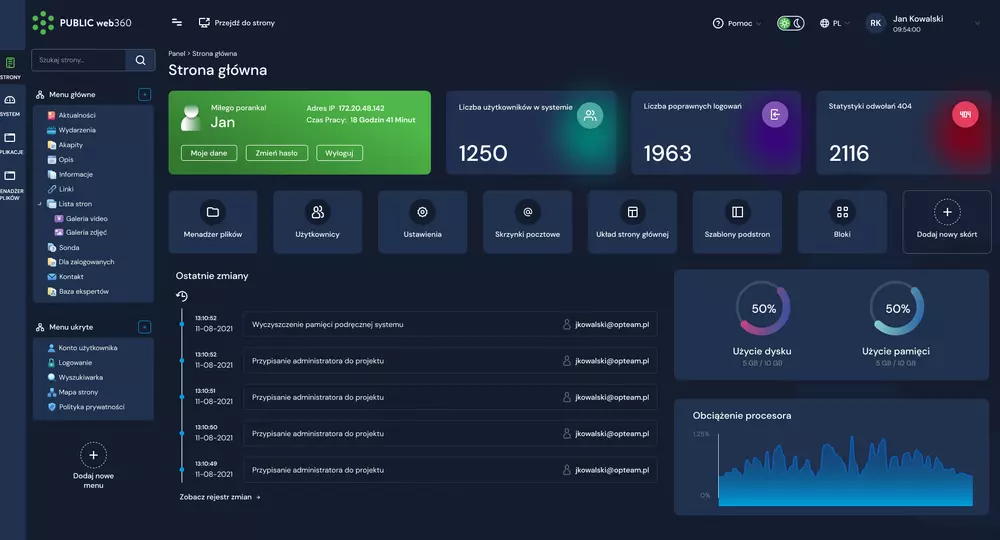The image size is (1000, 540).
Task: Open the Układ strony głównej layout tile
Action: pyautogui.click(x=632, y=221)
